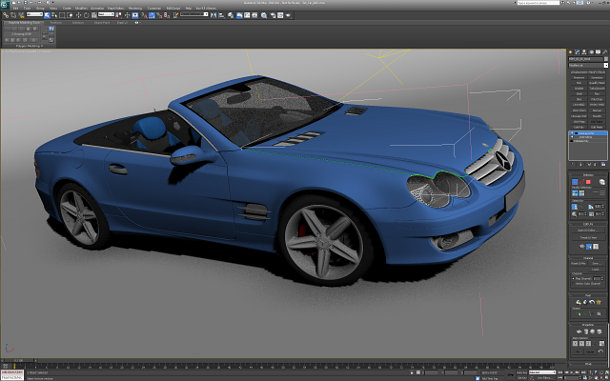Select the Bind to Space Warp tool
The image size is (610, 381).
(21, 15)
